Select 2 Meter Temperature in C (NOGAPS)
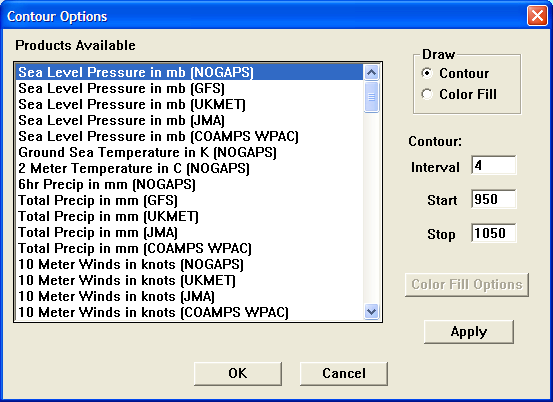The width and height of the screenshot is (553, 402). click(x=189, y=168)
